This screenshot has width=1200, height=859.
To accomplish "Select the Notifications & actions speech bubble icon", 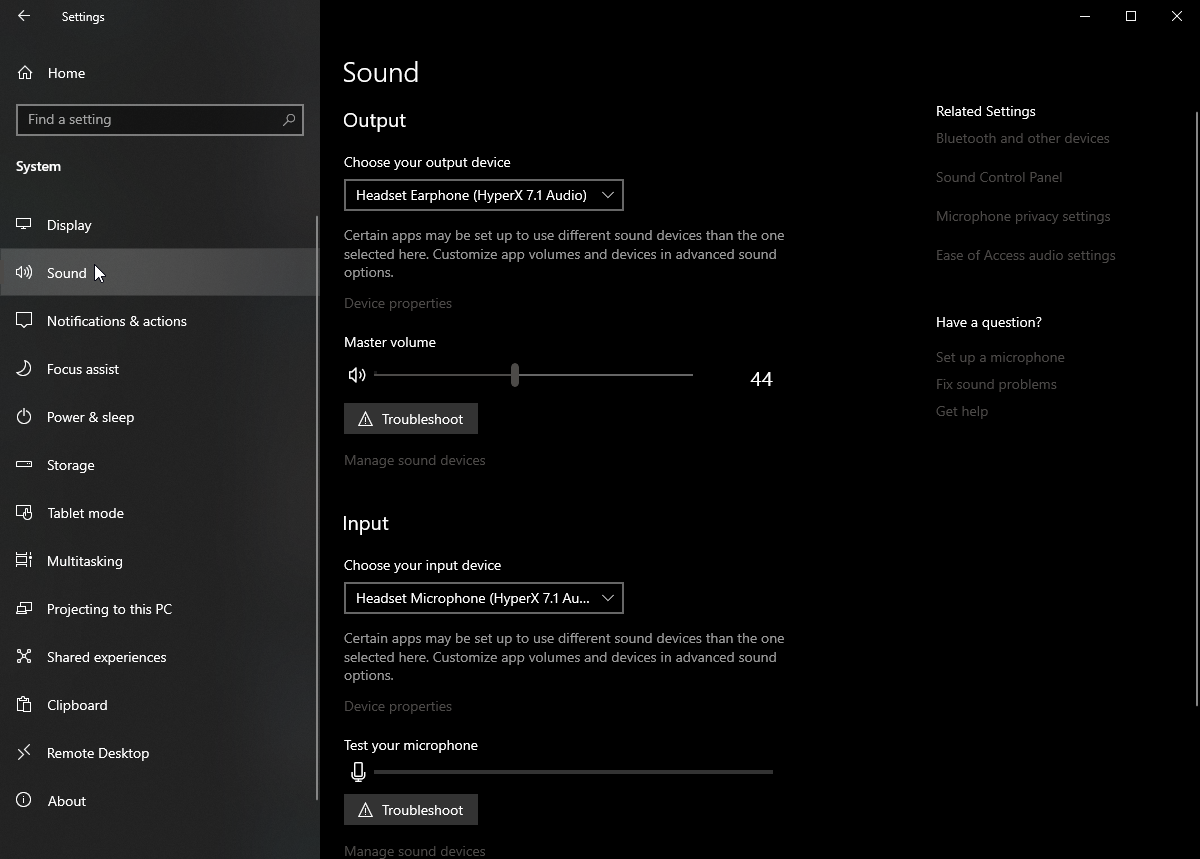I will [23, 321].
